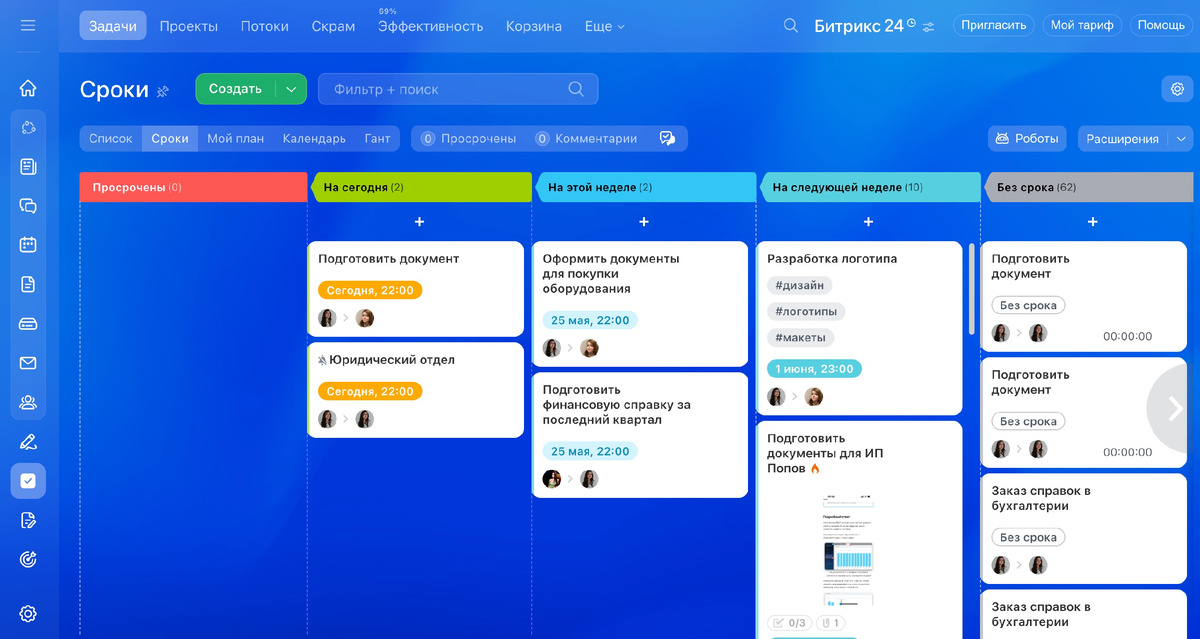Switch to the Гант view tab
This screenshot has width=1200, height=639.
pos(378,138)
